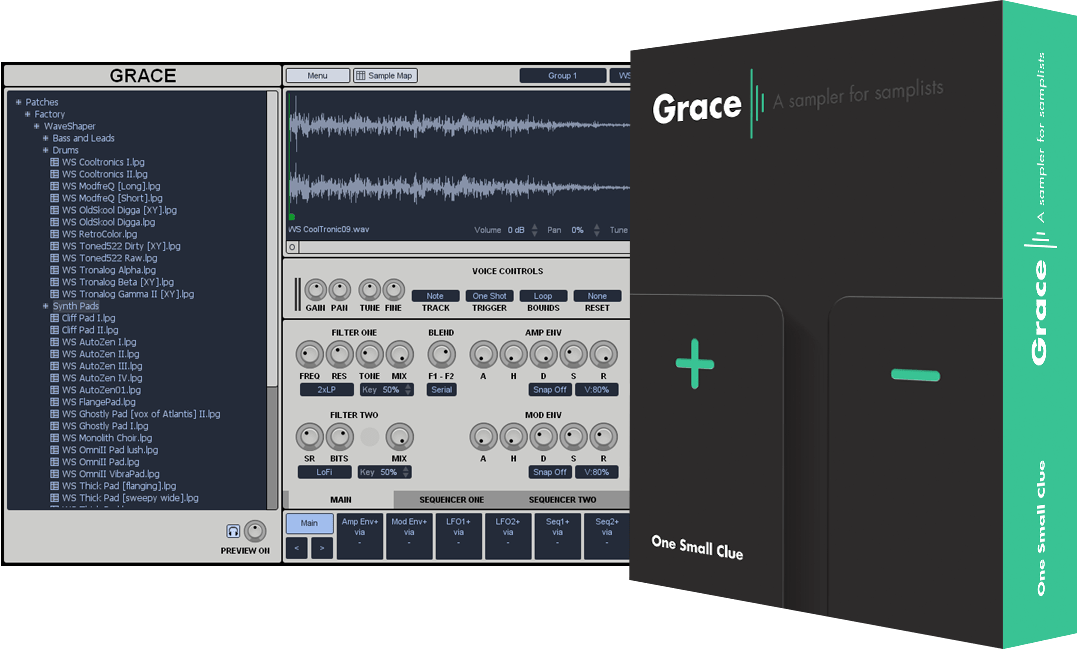1077x653 pixels.
Task: Click Mod Env attack knob
Action: pos(483,437)
